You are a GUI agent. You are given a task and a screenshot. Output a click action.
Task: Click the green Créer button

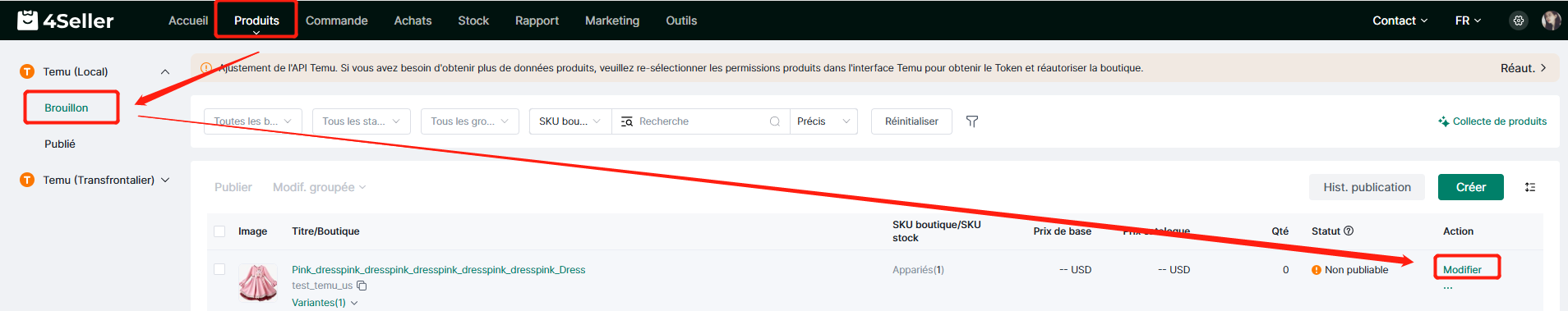(x=1470, y=187)
